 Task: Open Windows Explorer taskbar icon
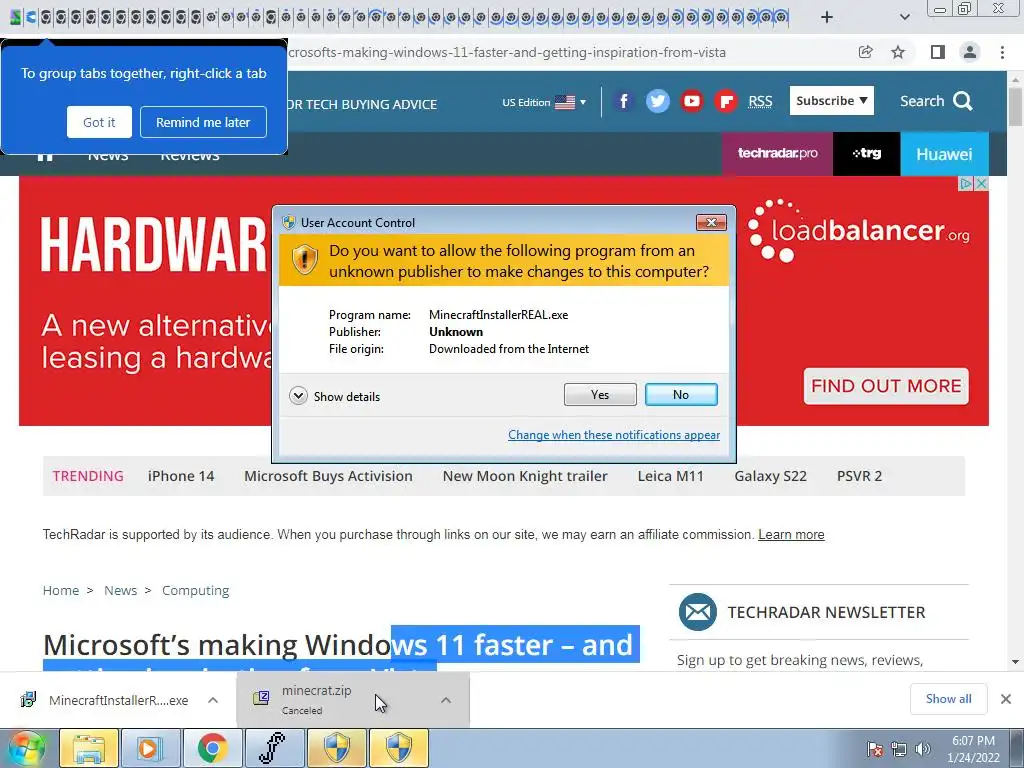[89, 748]
